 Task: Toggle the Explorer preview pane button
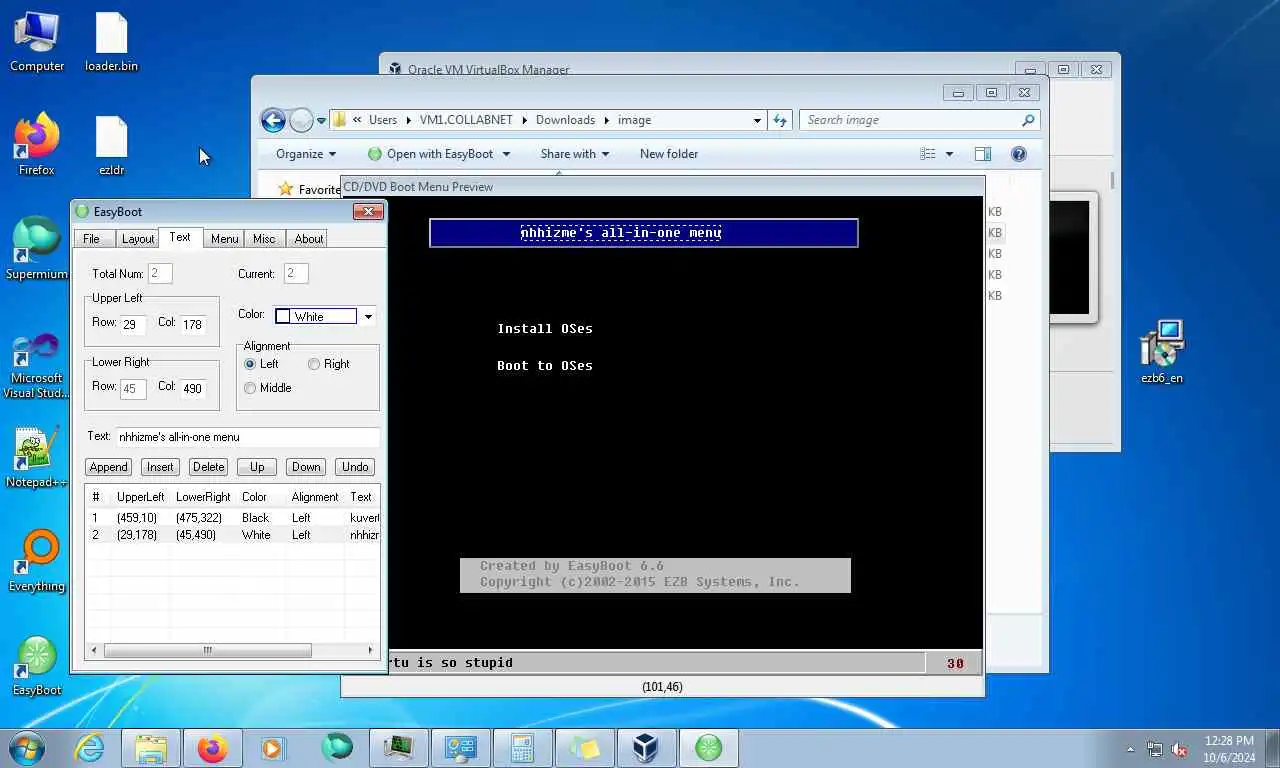tap(983, 154)
